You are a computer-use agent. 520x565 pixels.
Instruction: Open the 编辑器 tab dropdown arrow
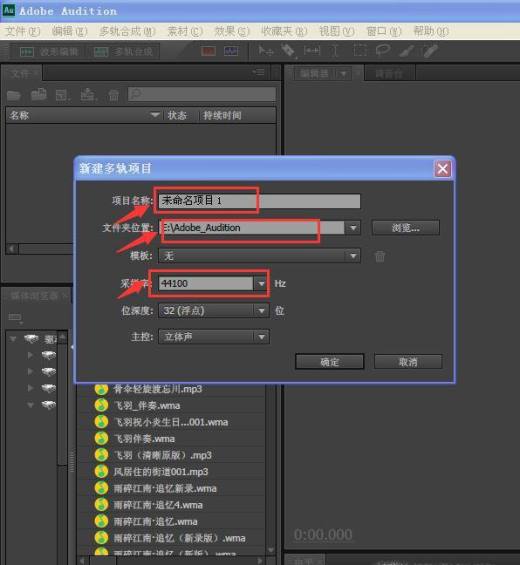[x=343, y=74]
